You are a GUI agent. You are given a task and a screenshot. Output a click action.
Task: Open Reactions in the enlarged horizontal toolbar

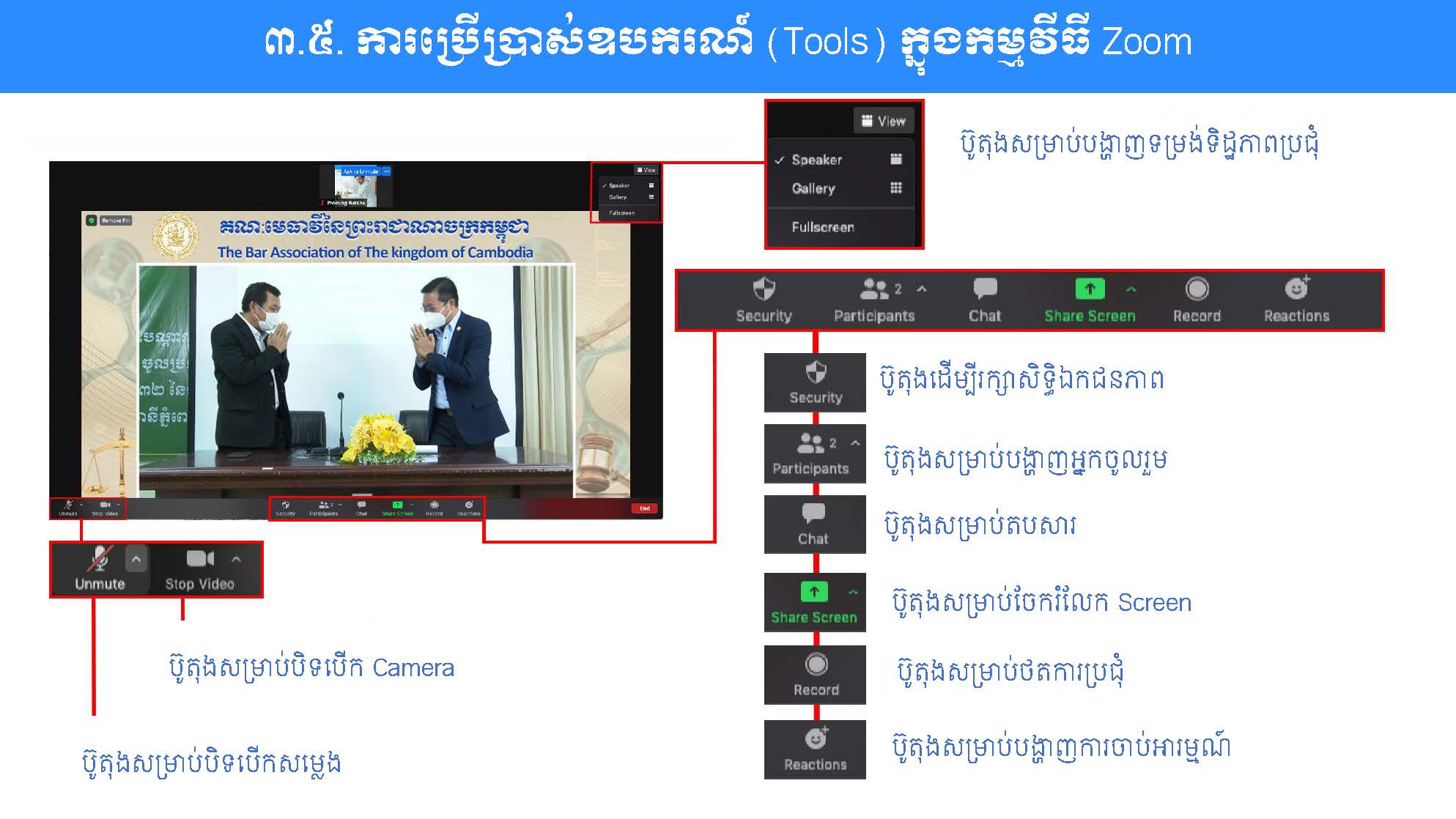pyautogui.click(x=1296, y=300)
